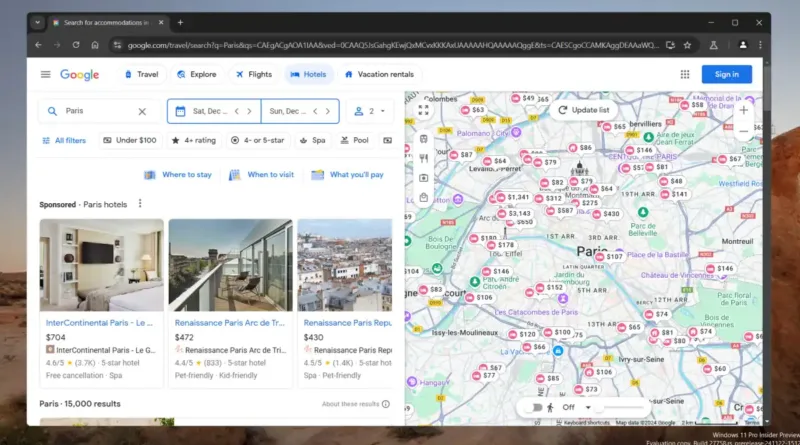Switch to the Vacation rentals tab
The image size is (800, 445).
[x=380, y=75]
